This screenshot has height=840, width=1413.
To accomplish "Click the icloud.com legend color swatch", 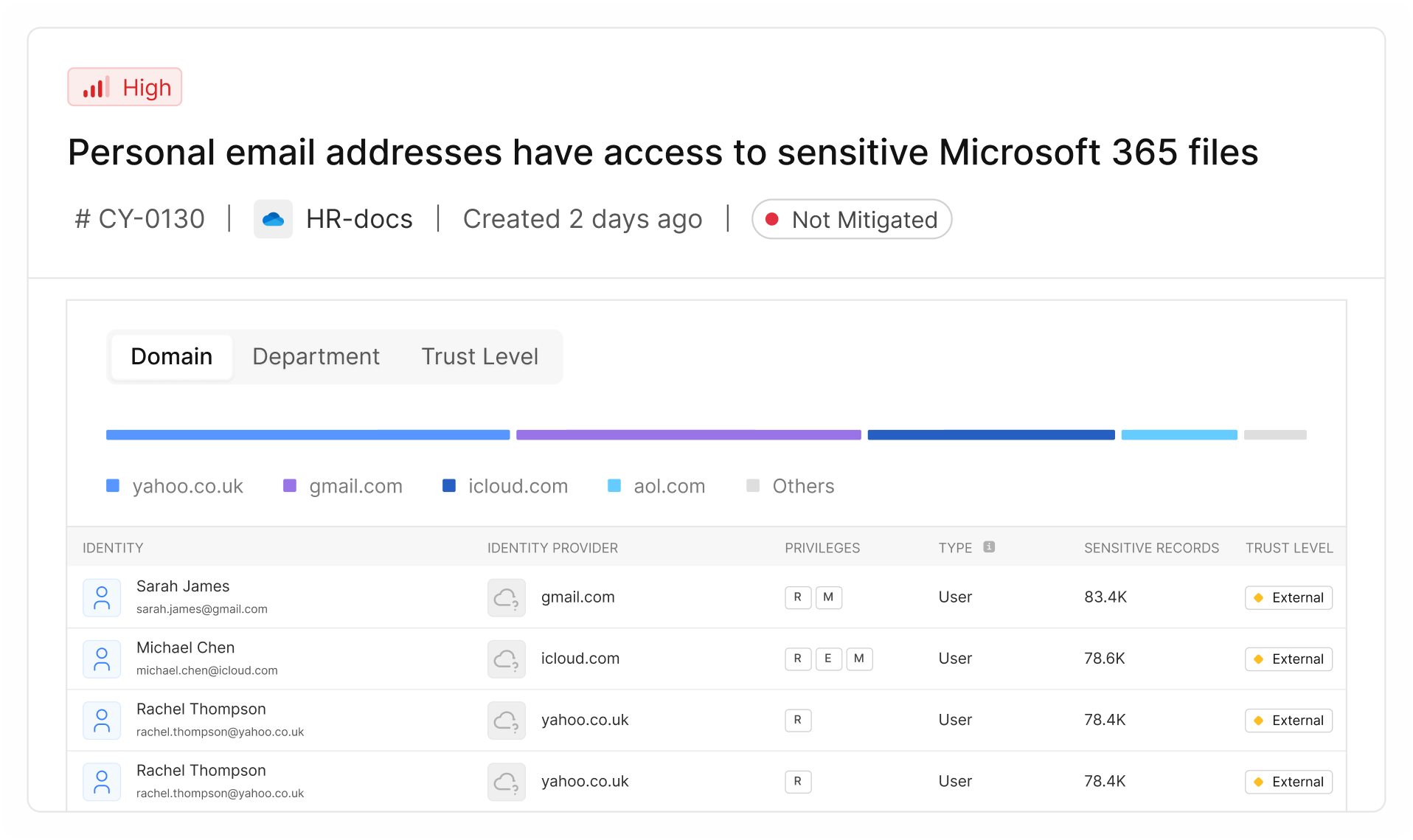I will tap(449, 485).
